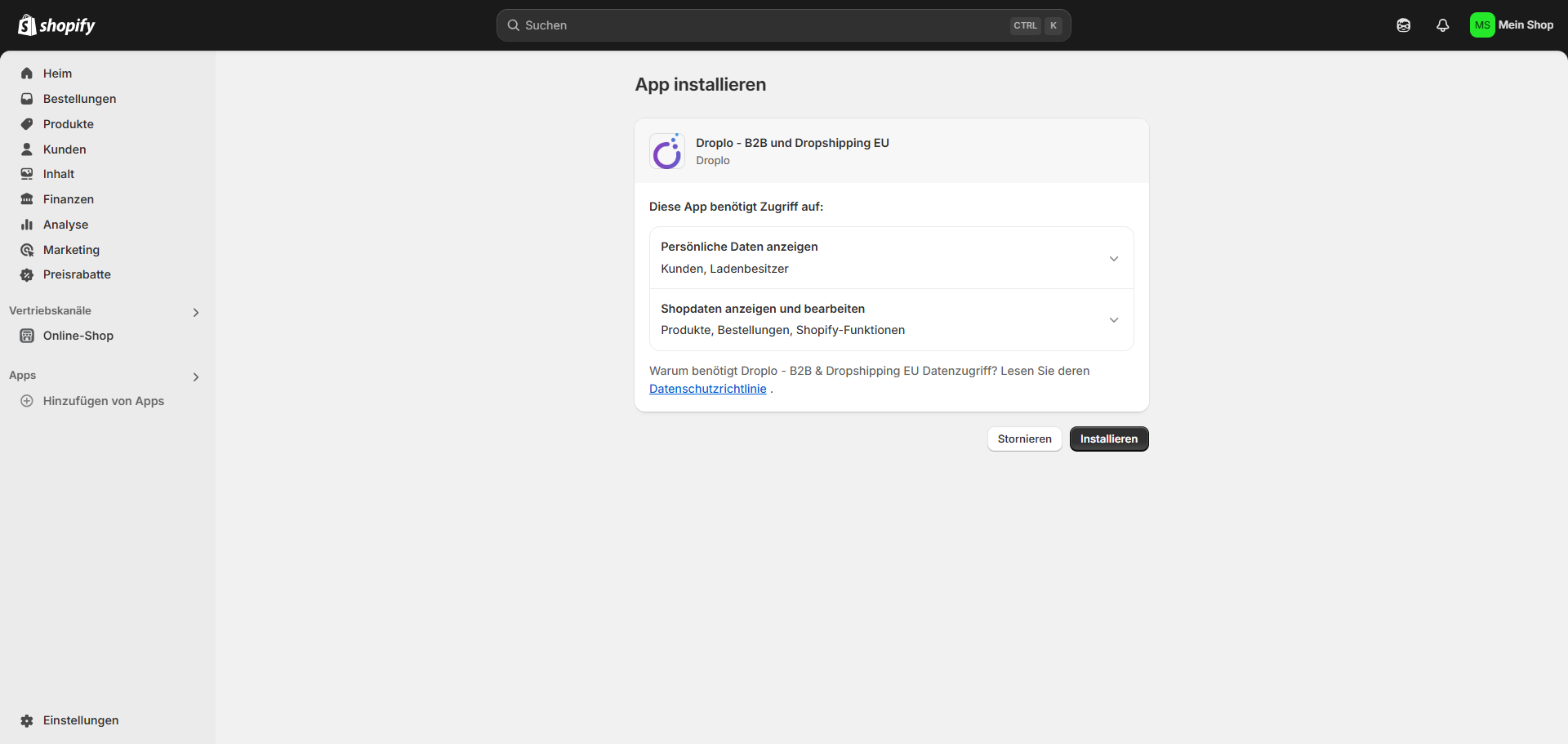Click the Finanzen bank icon
Image resolution: width=1568 pixels, height=744 pixels.
point(27,199)
